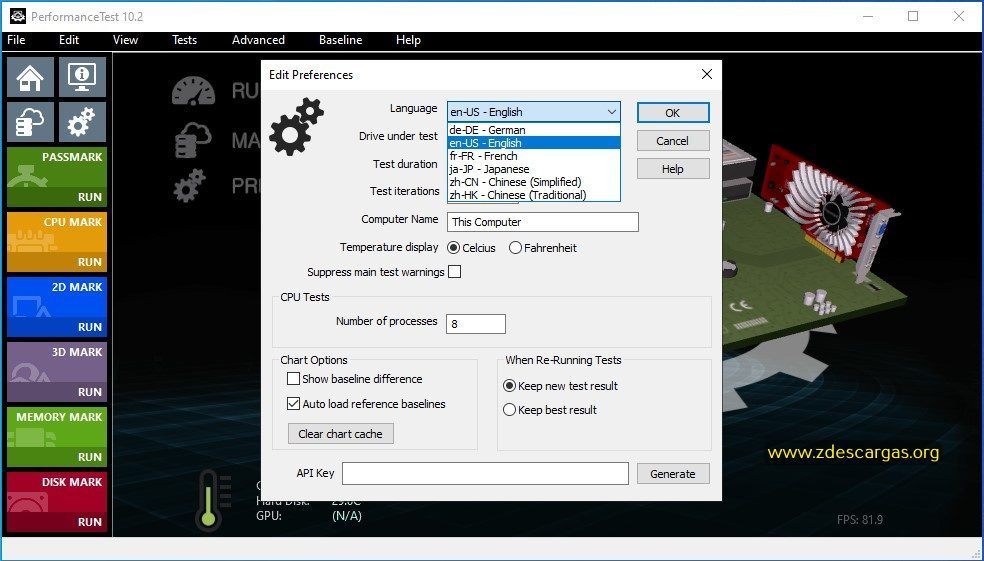
Task: Generate an API key
Action: [673, 474]
